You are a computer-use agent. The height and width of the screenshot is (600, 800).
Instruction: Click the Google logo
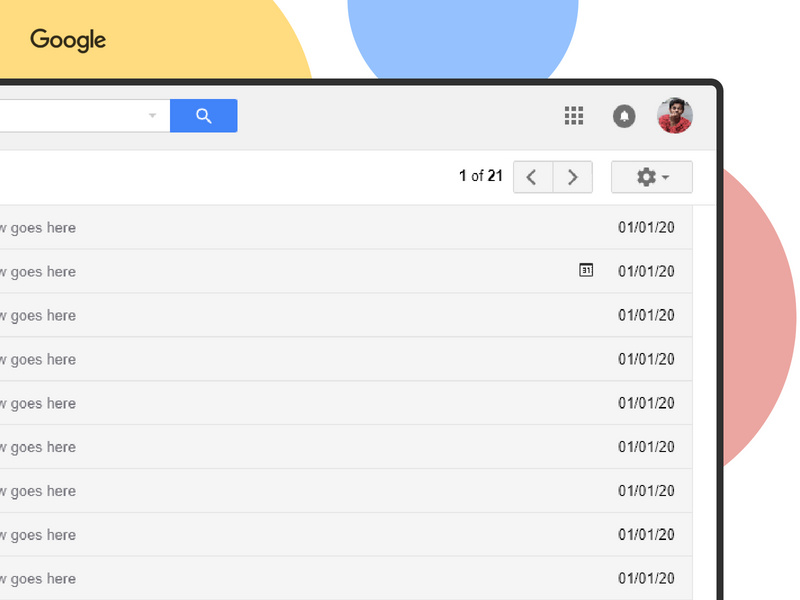click(x=67, y=40)
